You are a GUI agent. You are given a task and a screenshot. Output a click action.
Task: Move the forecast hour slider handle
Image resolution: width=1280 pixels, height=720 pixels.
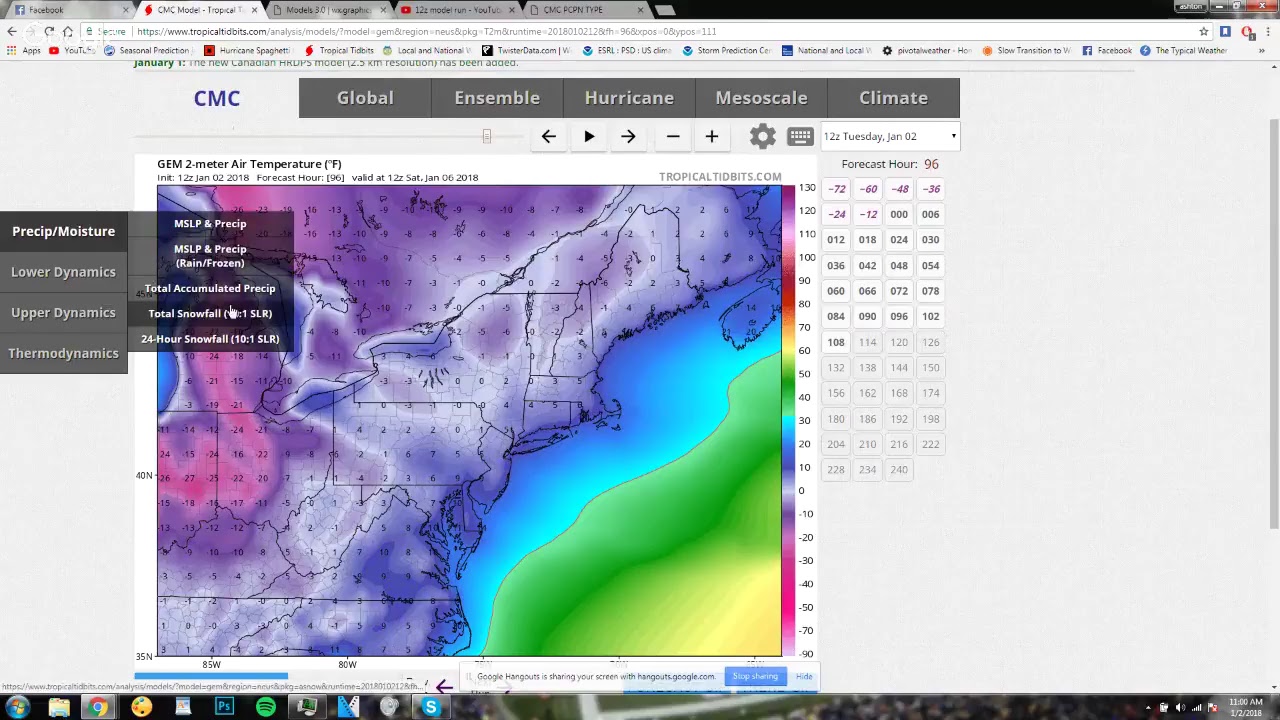coord(487,136)
